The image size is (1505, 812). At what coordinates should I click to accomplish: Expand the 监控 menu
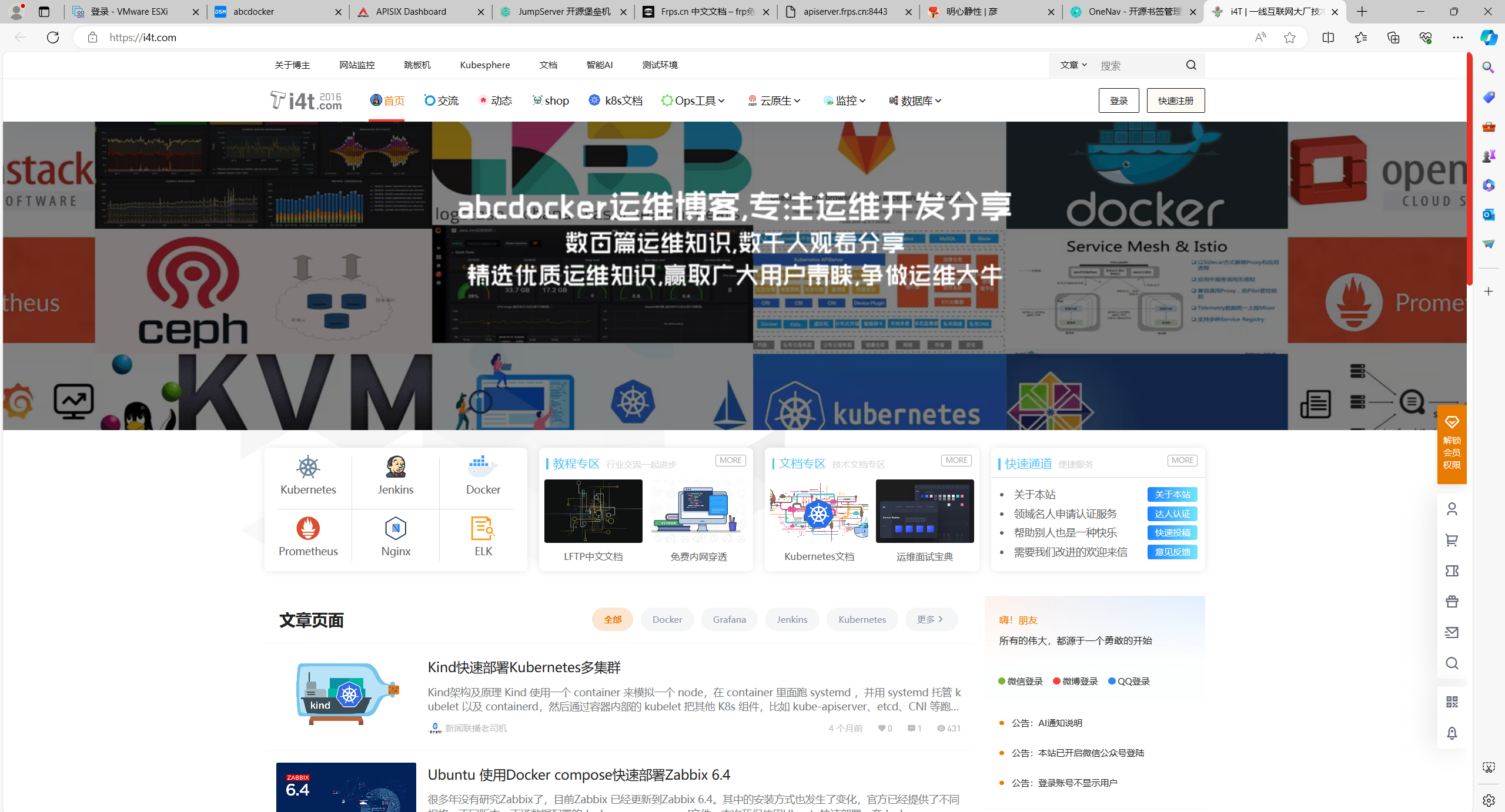click(x=845, y=101)
